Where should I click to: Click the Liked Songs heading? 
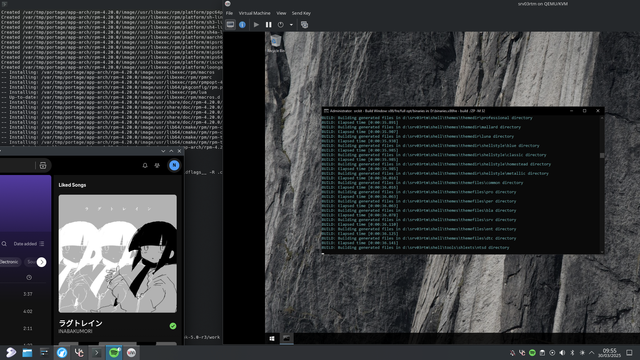coord(72,185)
